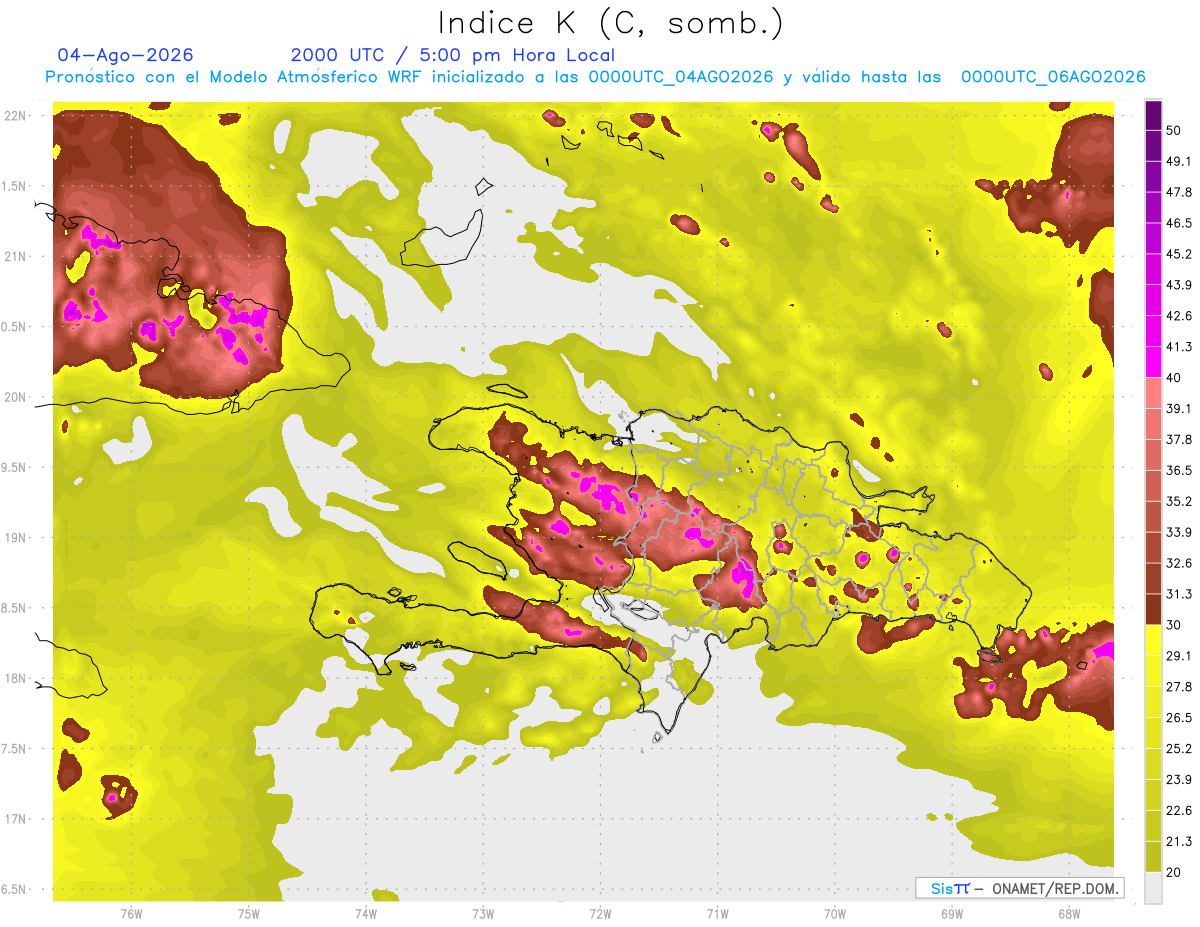Select the magenta swatch between 40 and 41.3
Viewport: 1200px width, 927px height.
click(x=1153, y=362)
